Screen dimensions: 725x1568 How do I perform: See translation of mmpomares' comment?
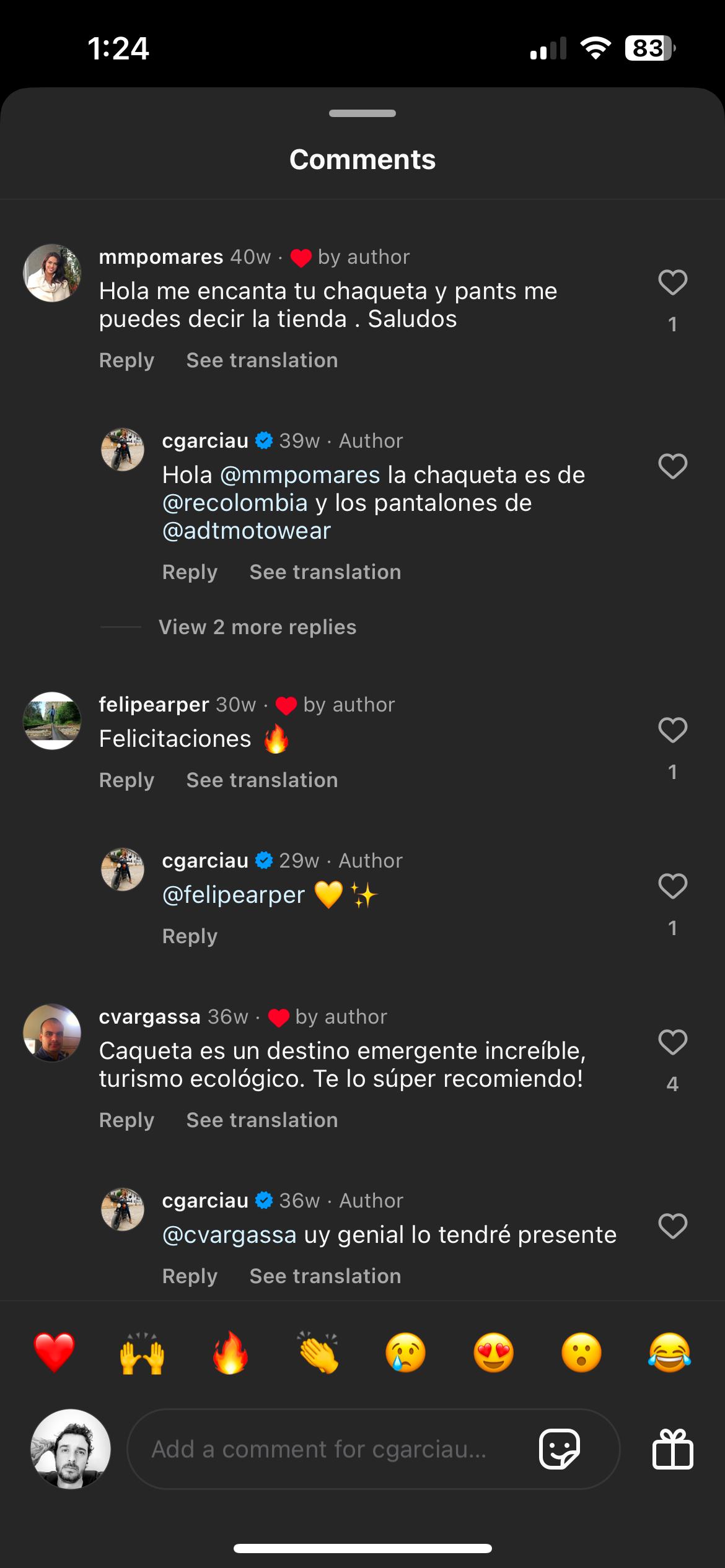pos(262,360)
